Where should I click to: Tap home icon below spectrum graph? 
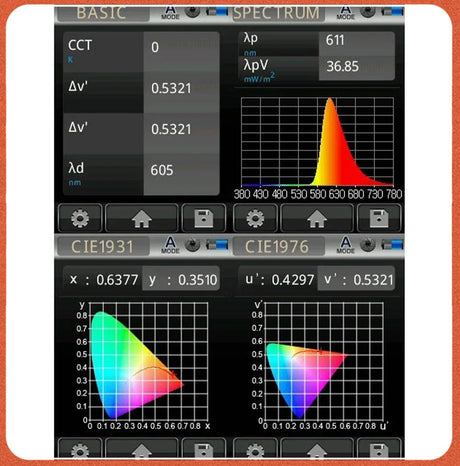317,218
